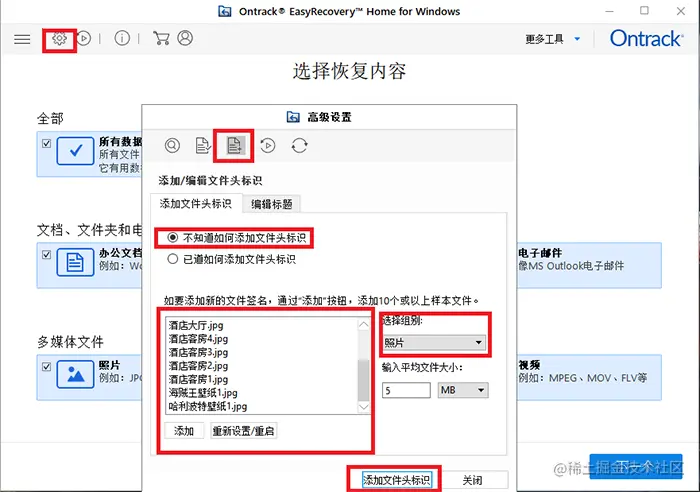Viewport: 700px width, 492px height.
Task: Click the average file size input field
Action: (x=406, y=390)
